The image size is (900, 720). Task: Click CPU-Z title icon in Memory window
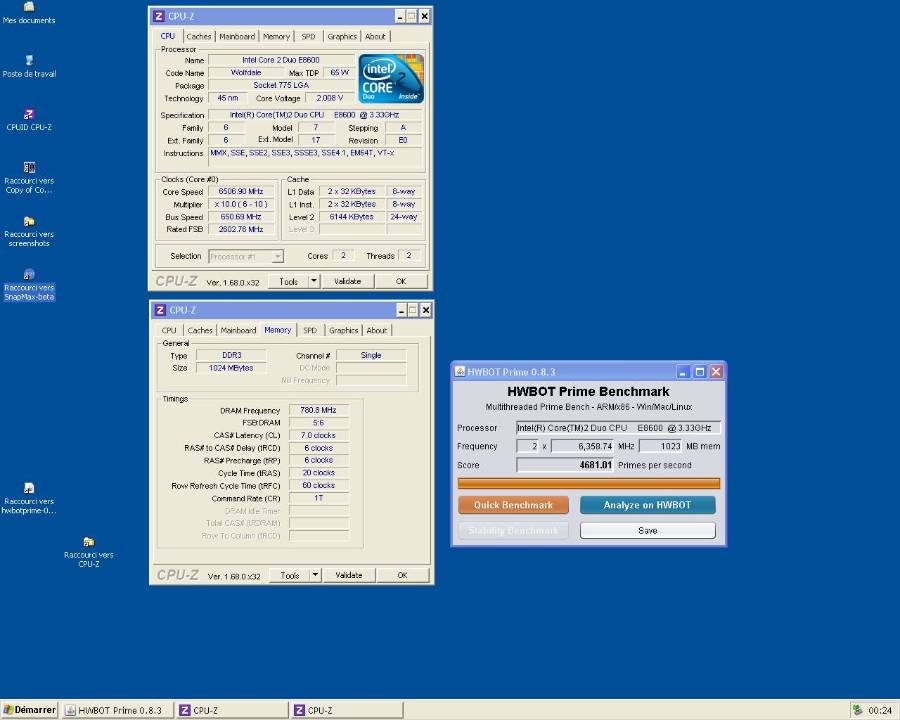point(160,310)
